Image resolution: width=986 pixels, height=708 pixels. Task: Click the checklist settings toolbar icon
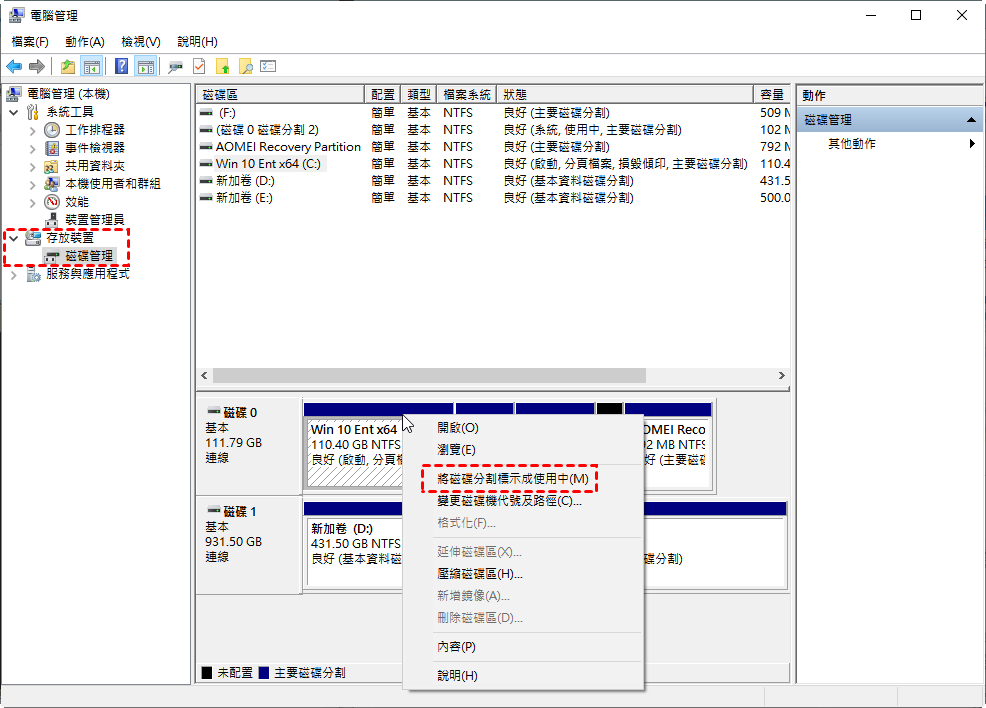coord(268,67)
